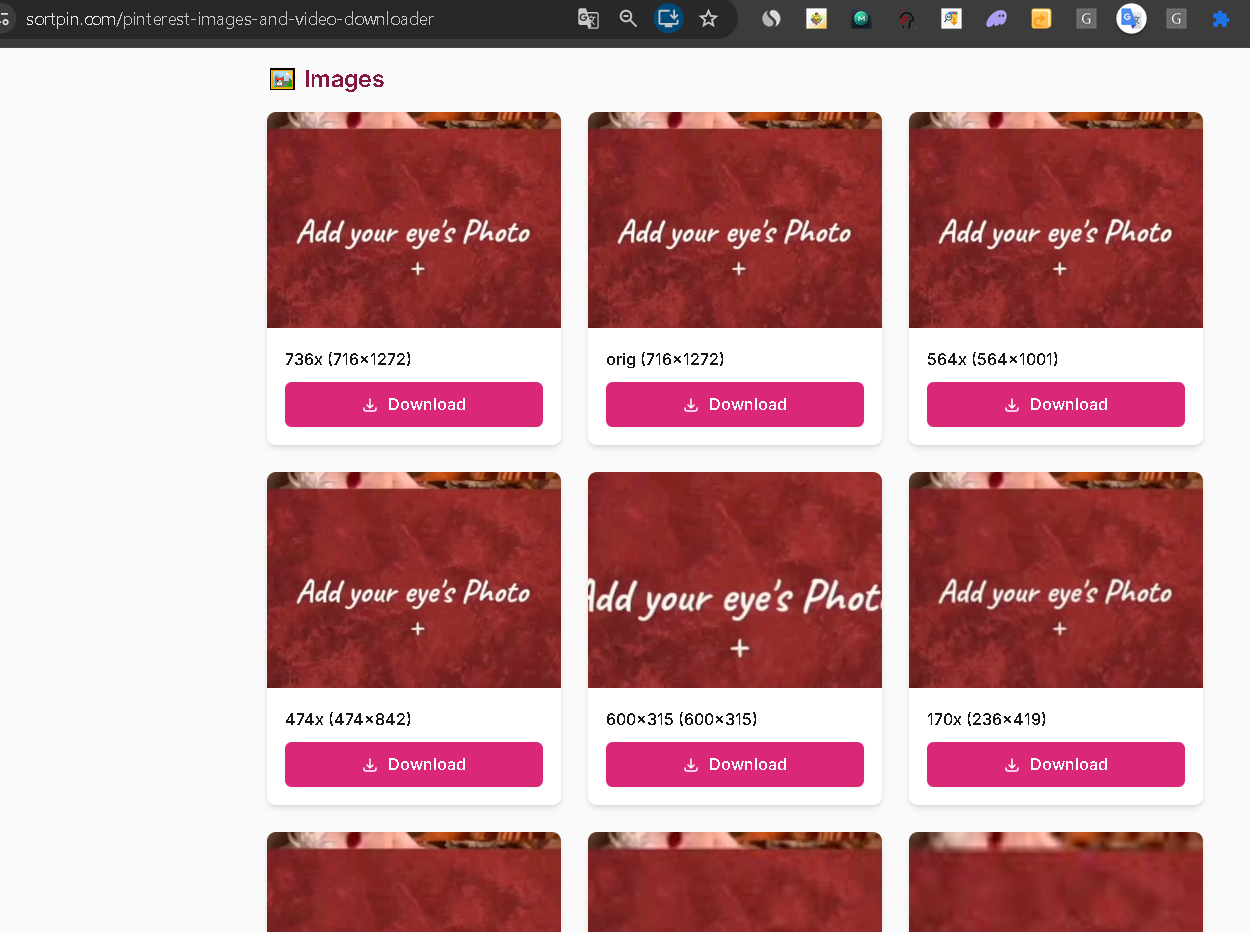Click the address bar URL text
This screenshot has height=932, width=1250.
(230, 18)
